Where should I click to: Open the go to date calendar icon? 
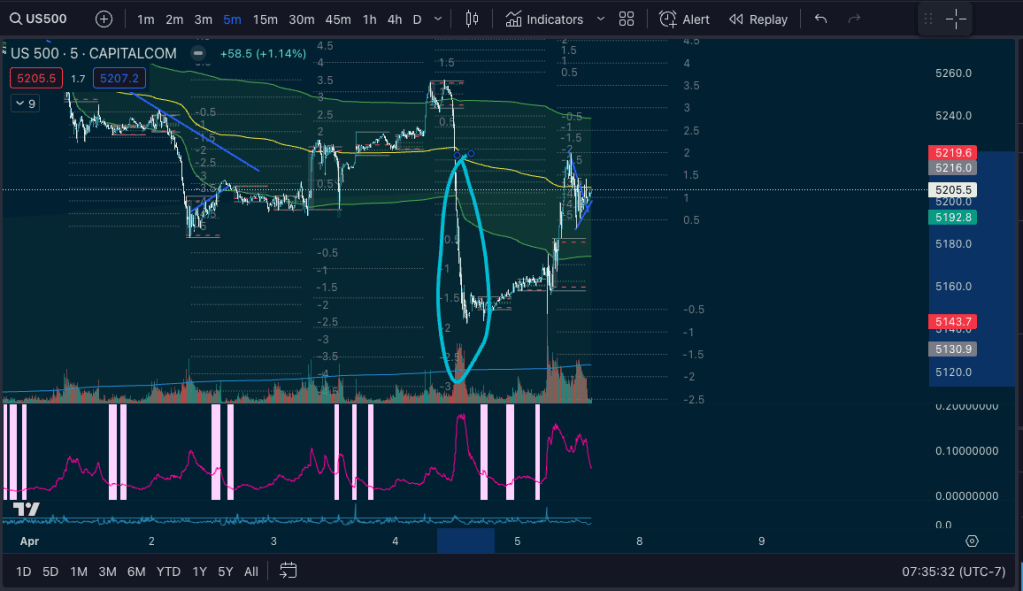[x=288, y=571]
